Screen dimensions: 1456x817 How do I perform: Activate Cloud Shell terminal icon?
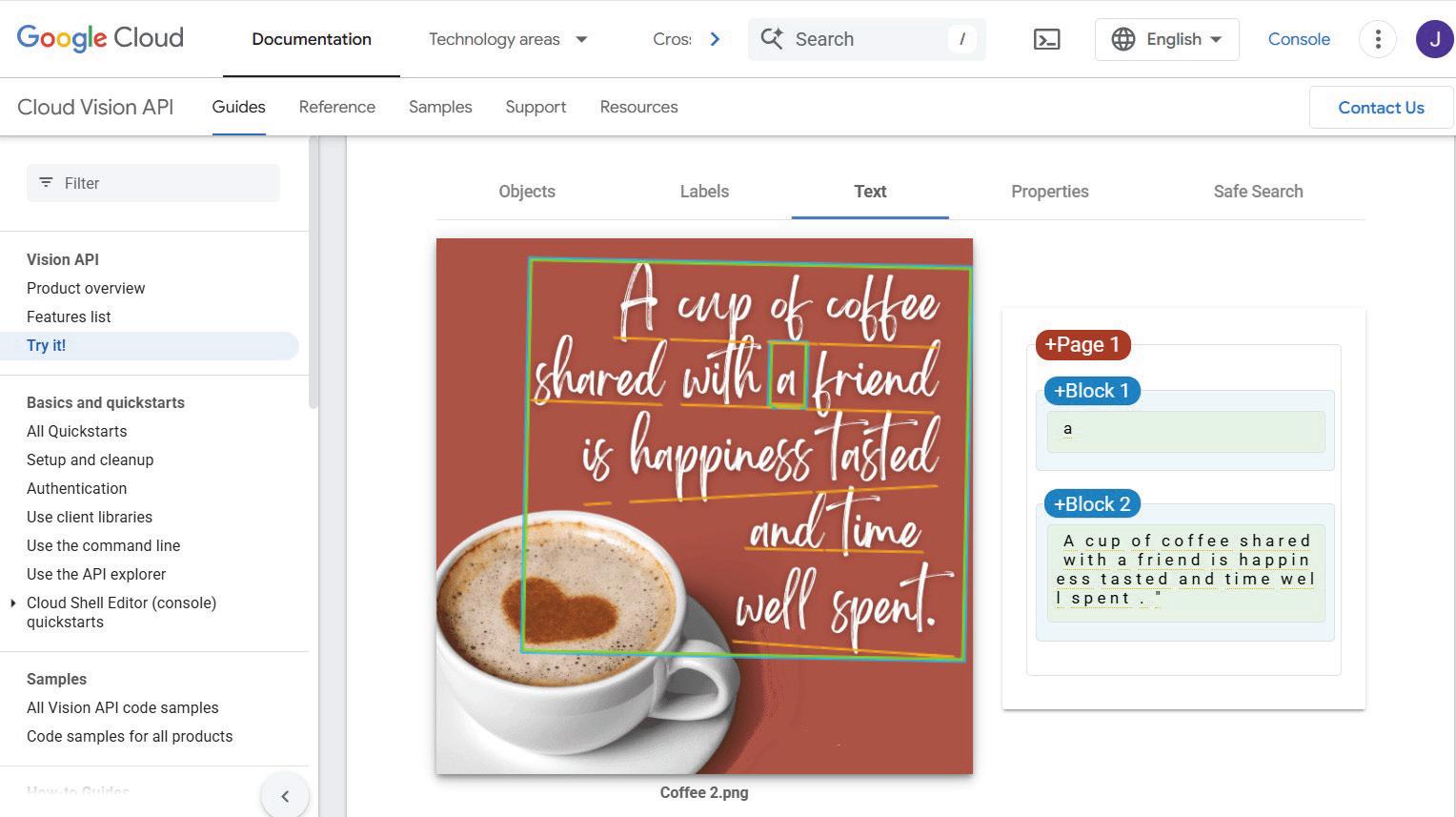pyautogui.click(x=1046, y=39)
